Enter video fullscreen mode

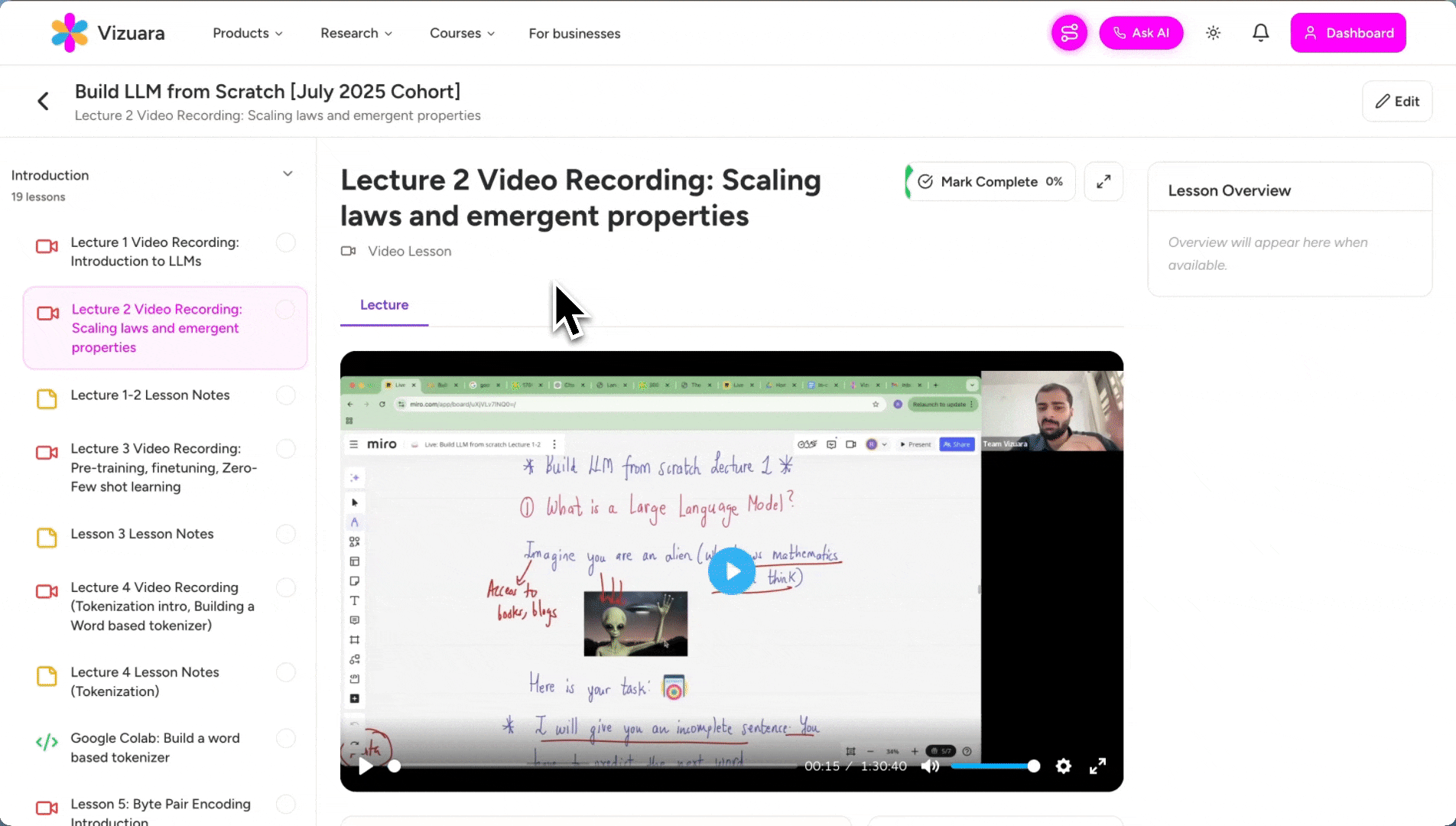click(x=1097, y=766)
